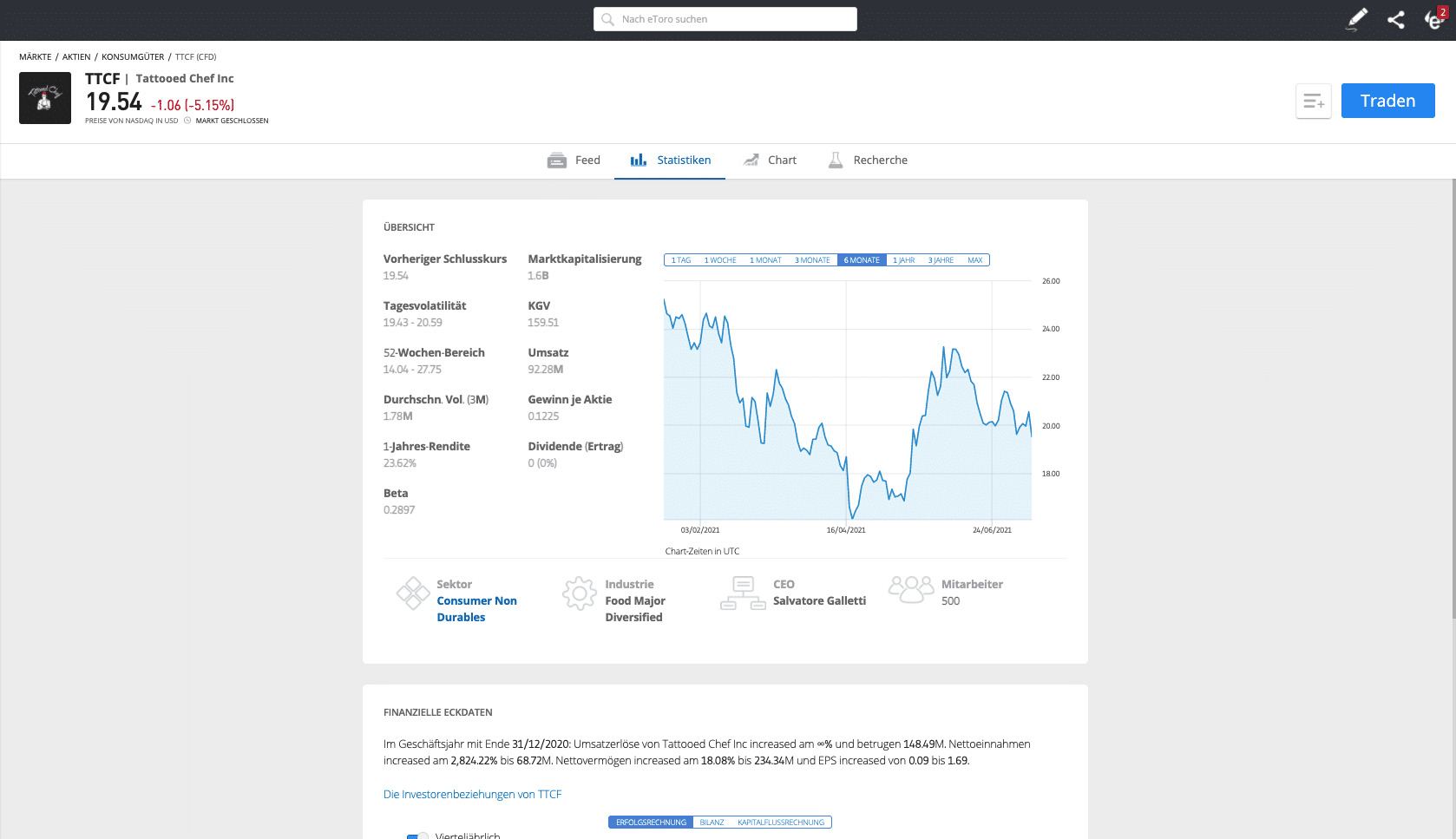
Task: Click the Tattooed Chef logo thumbnail
Action: pos(45,98)
